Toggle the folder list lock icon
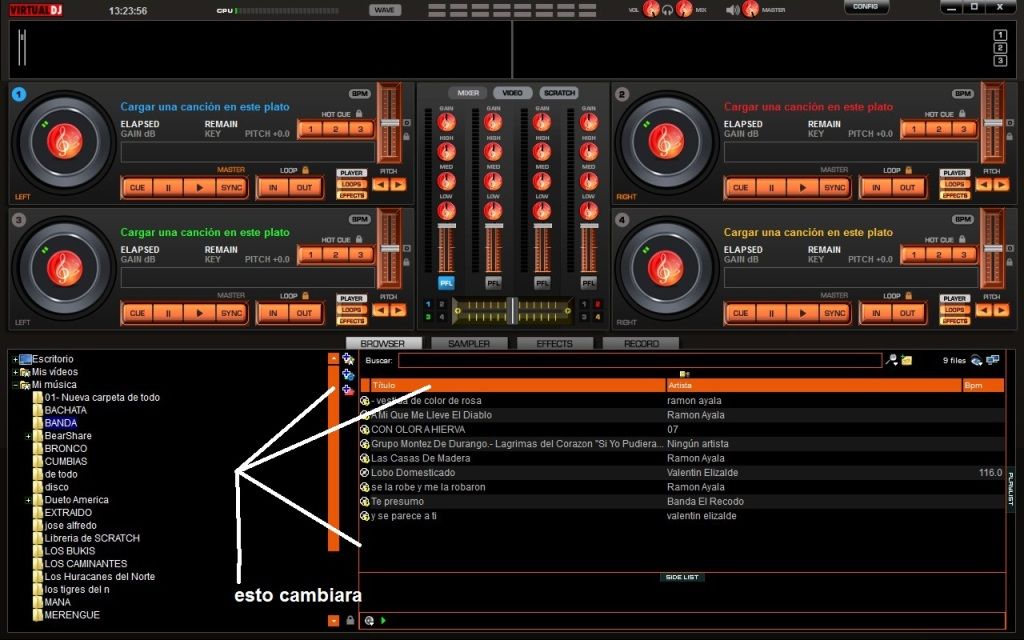Image resolution: width=1024 pixels, height=640 pixels. (x=350, y=620)
